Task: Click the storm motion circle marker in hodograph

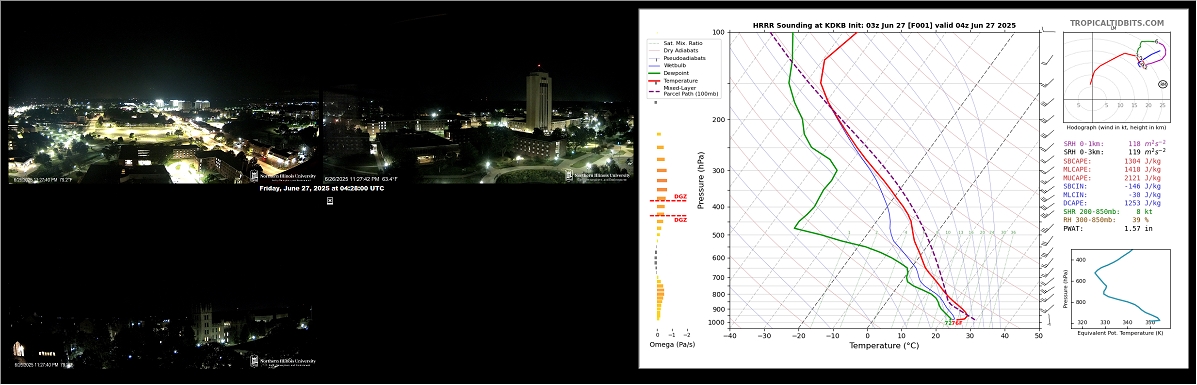Action: (x=1163, y=84)
